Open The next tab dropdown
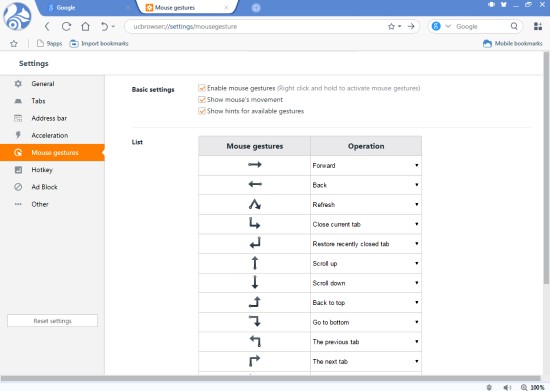 coord(366,362)
